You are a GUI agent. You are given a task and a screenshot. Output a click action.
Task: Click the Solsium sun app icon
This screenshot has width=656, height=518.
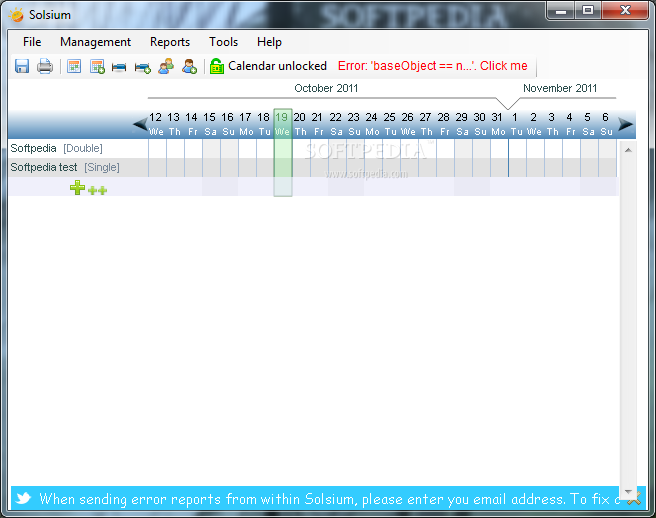point(17,15)
